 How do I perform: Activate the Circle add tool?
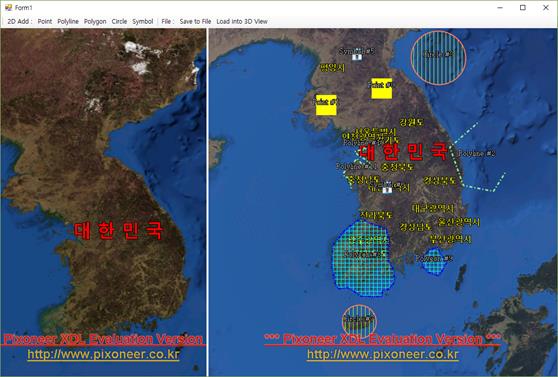[119, 21]
